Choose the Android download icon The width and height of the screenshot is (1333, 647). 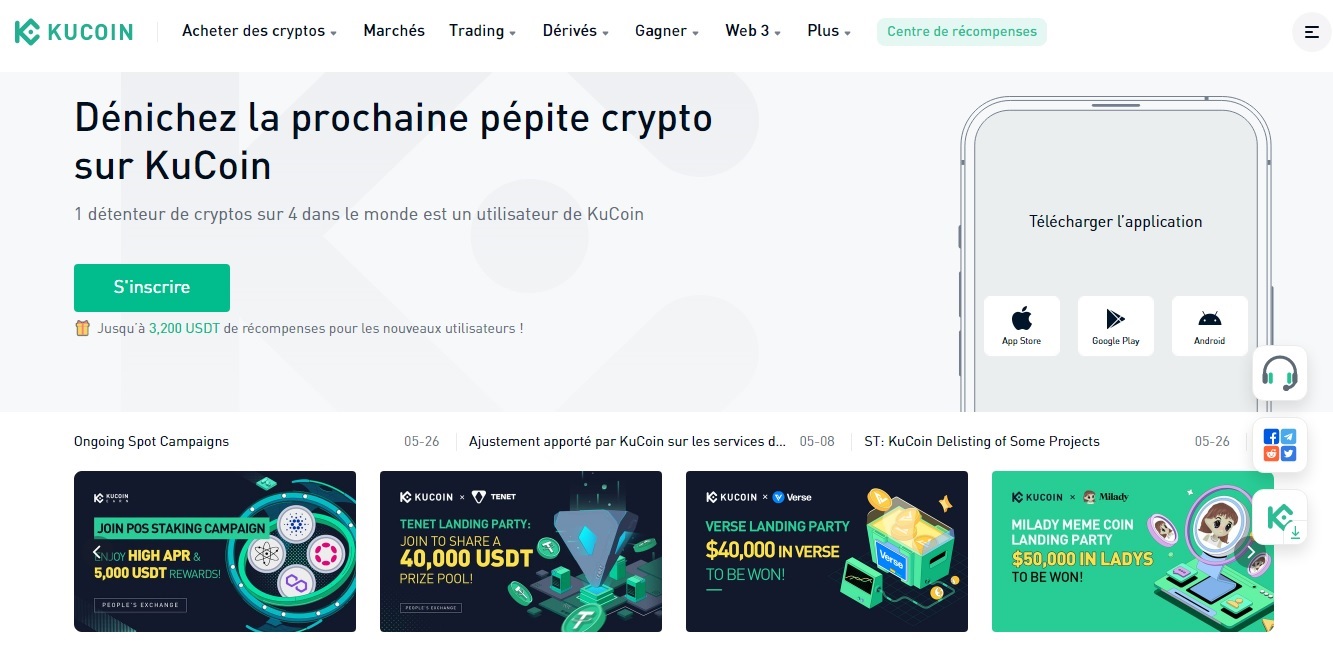[x=1209, y=326]
